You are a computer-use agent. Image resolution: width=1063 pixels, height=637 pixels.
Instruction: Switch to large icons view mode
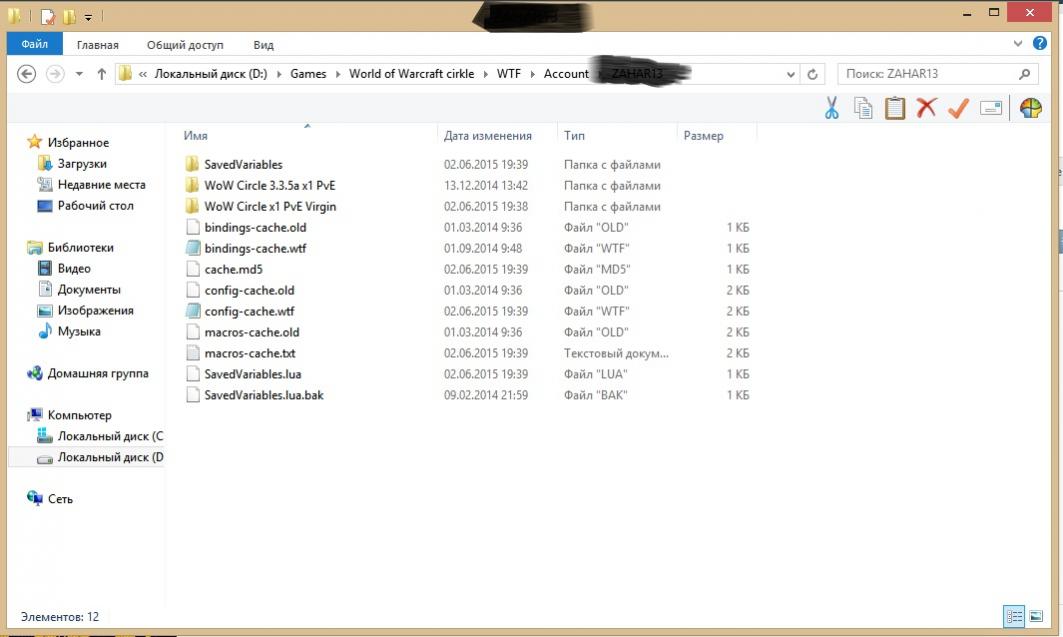pos(1036,616)
